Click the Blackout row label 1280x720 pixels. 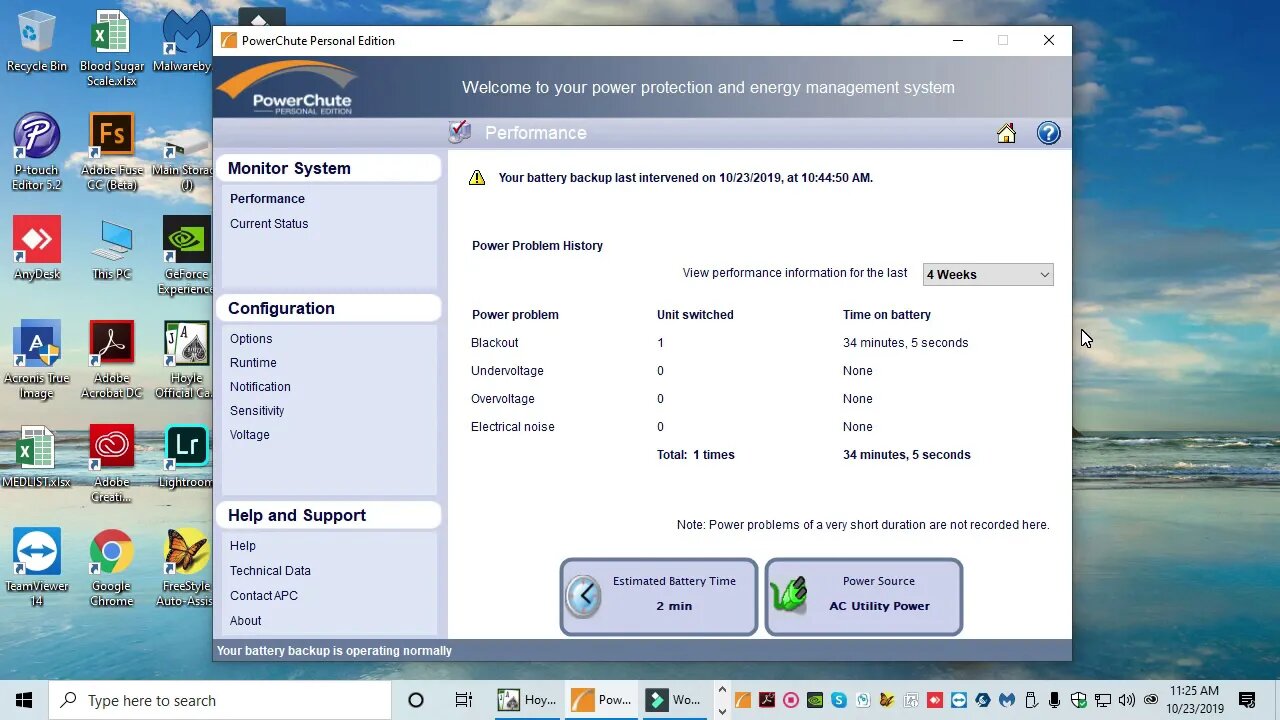point(495,343)
